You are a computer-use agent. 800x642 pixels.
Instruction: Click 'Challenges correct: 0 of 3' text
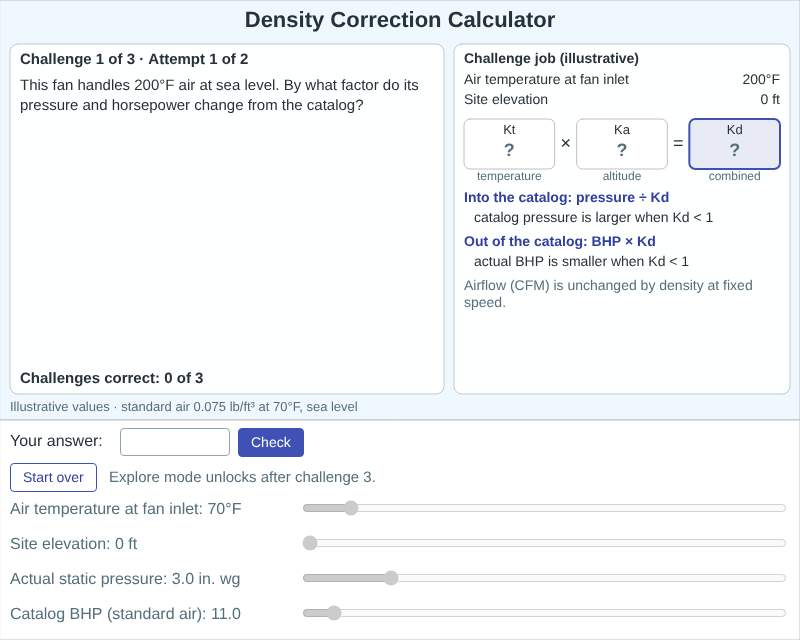(112, 378)
